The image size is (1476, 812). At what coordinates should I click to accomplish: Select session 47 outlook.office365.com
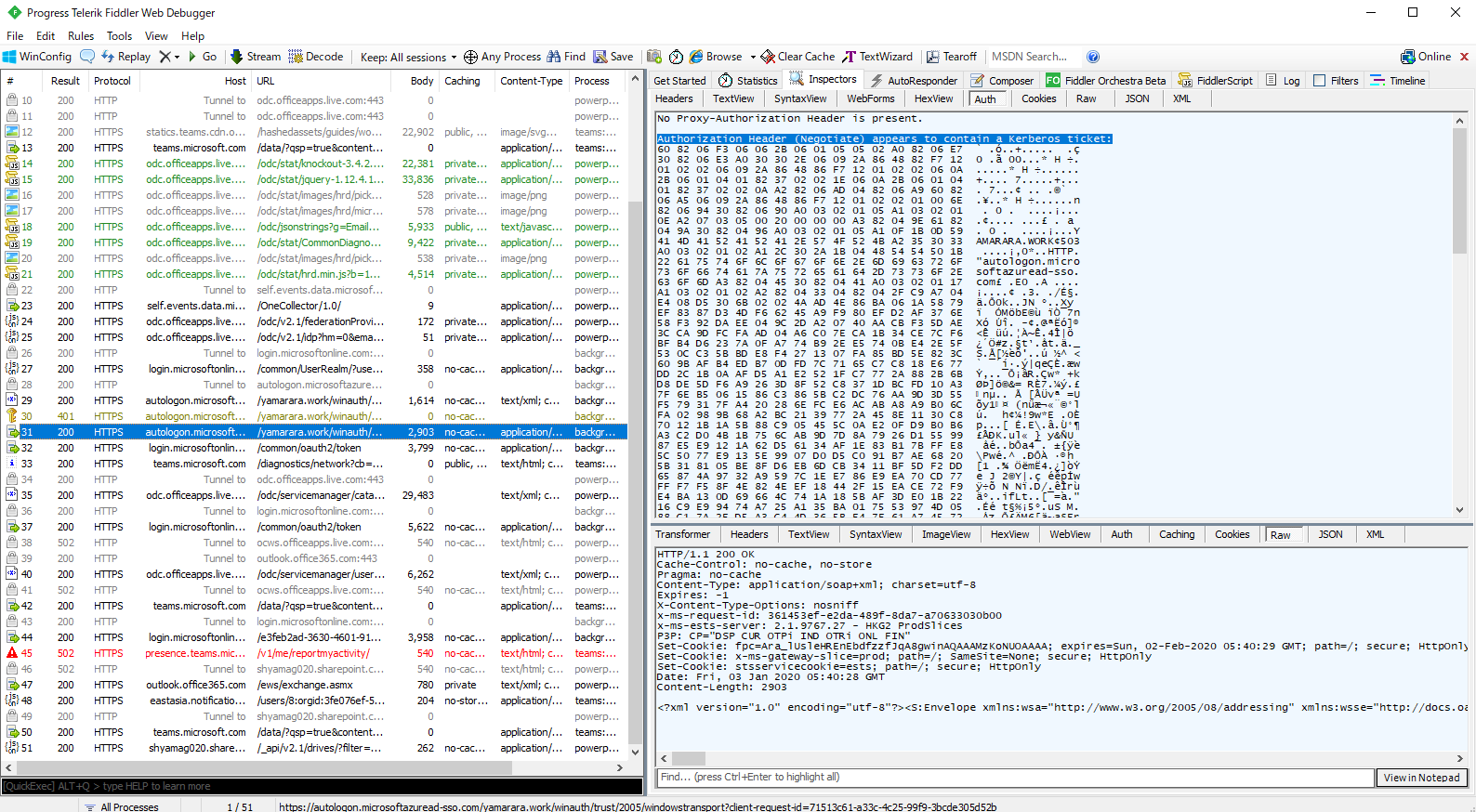pyautogui.click(x=314, y=685)
